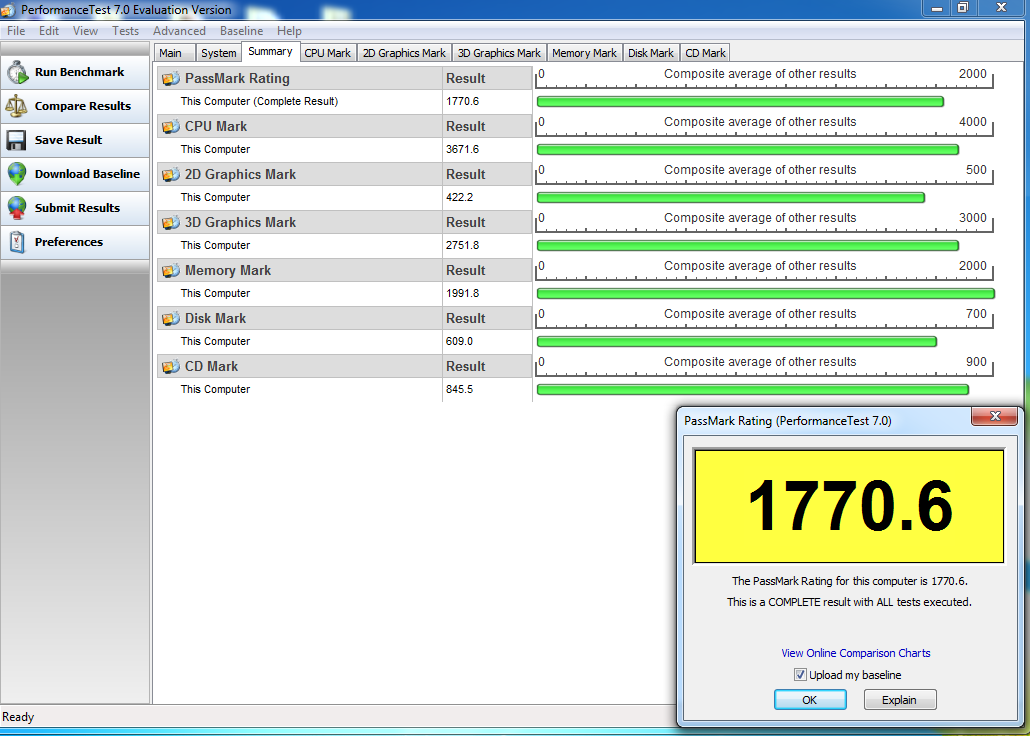Open the Advanced menu
Screen dimensions: 1030x736
[x=179, y=31]
